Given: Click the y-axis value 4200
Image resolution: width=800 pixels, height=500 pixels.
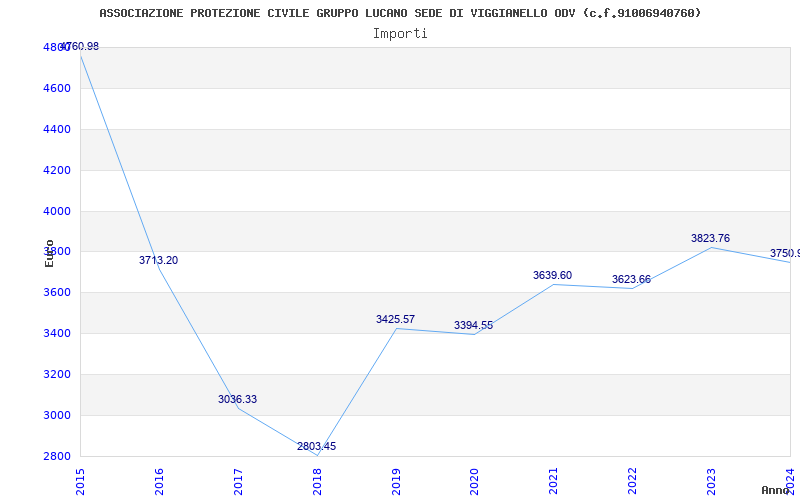Looking at the screenshot, I should click(x=57, y=170).
